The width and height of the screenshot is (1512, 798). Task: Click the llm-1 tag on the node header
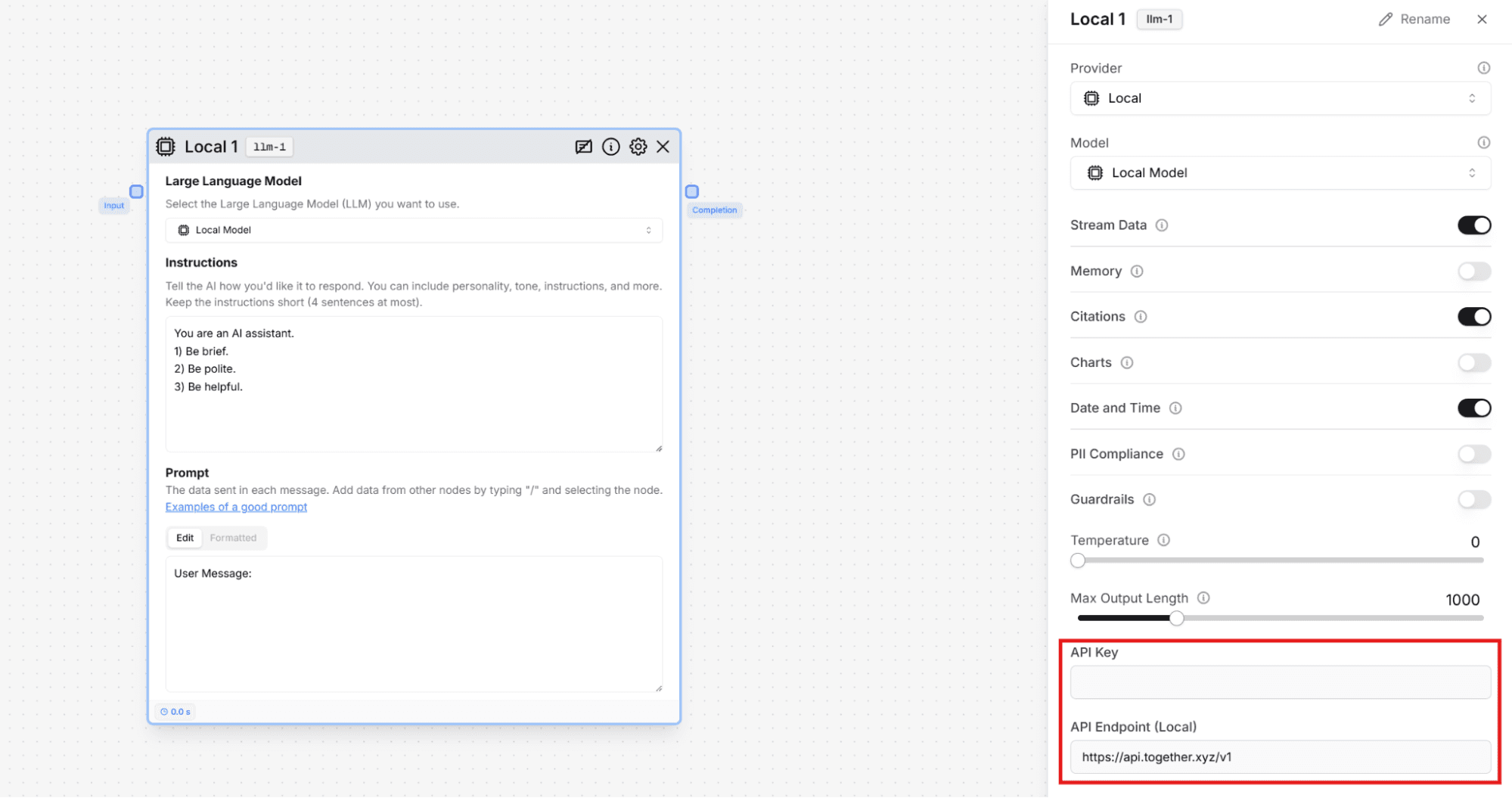click(x=269, y=147)
